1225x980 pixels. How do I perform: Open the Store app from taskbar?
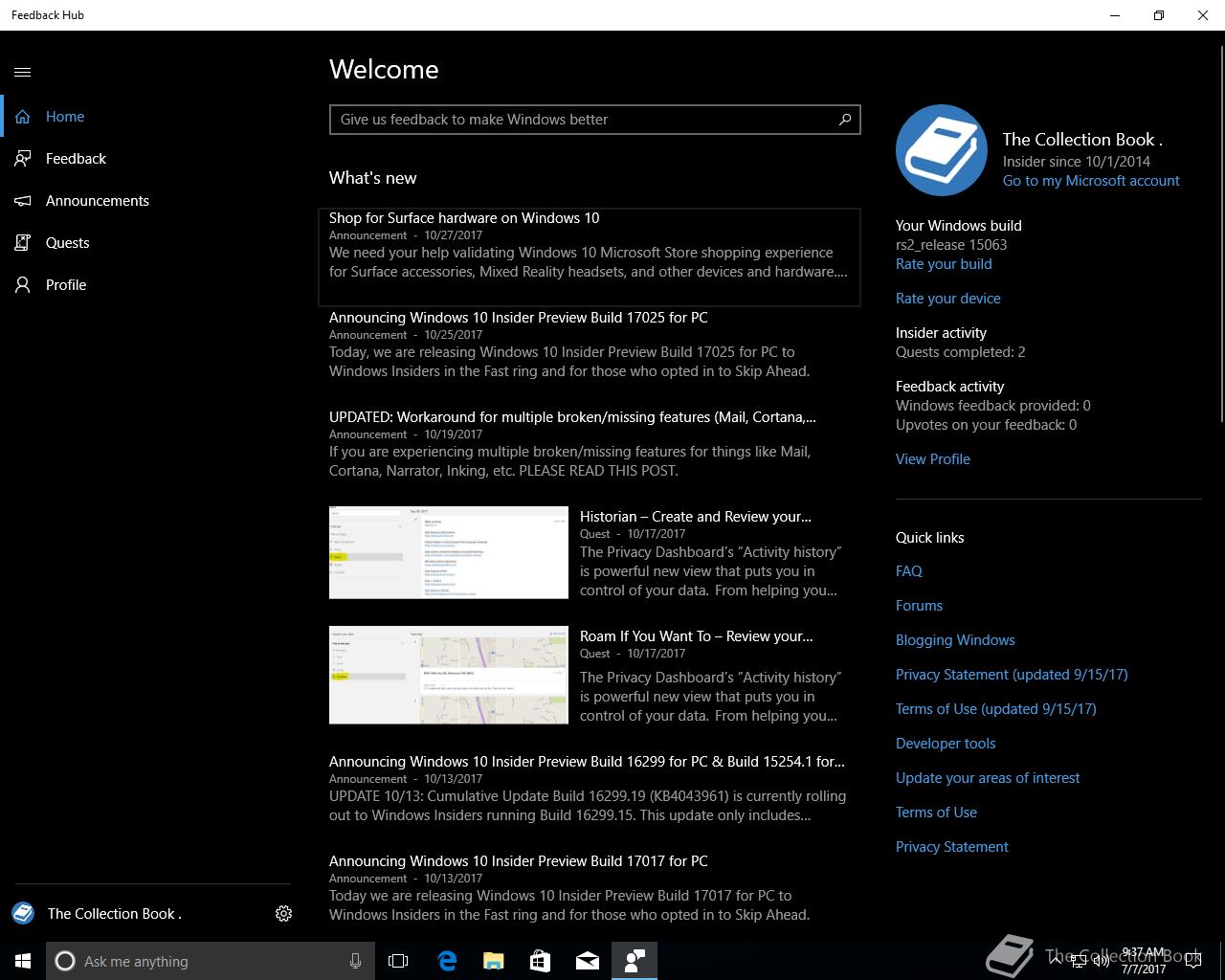540,961
